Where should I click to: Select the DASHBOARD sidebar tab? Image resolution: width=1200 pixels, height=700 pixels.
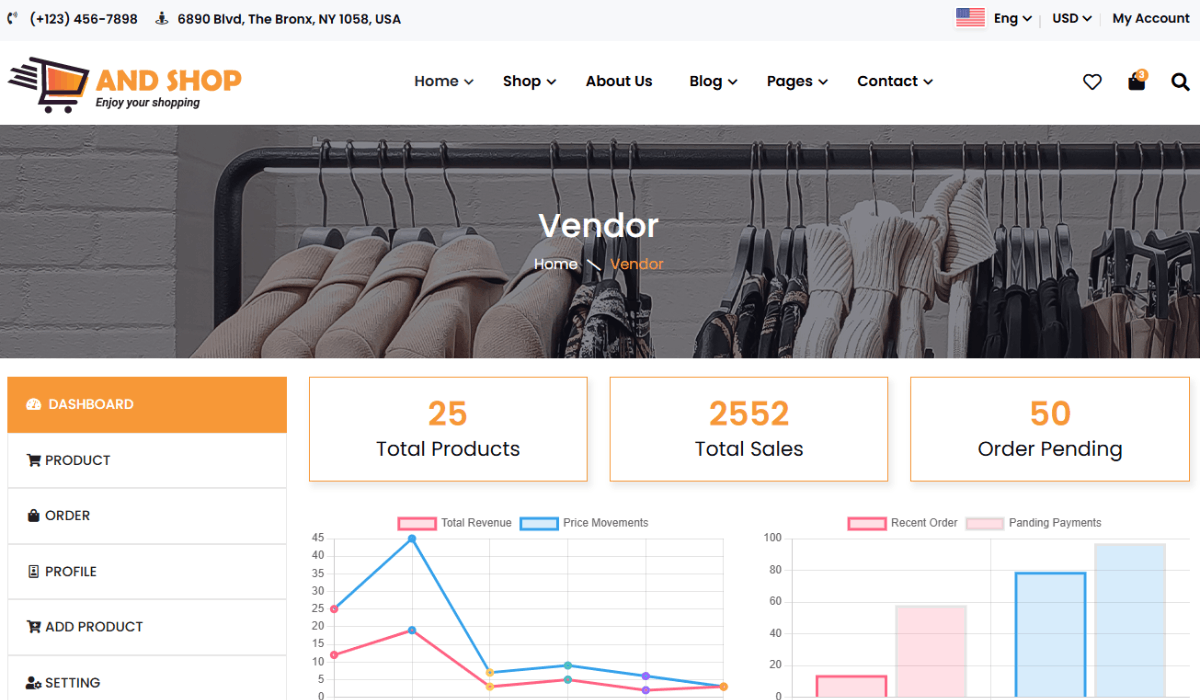coord(147,405)
